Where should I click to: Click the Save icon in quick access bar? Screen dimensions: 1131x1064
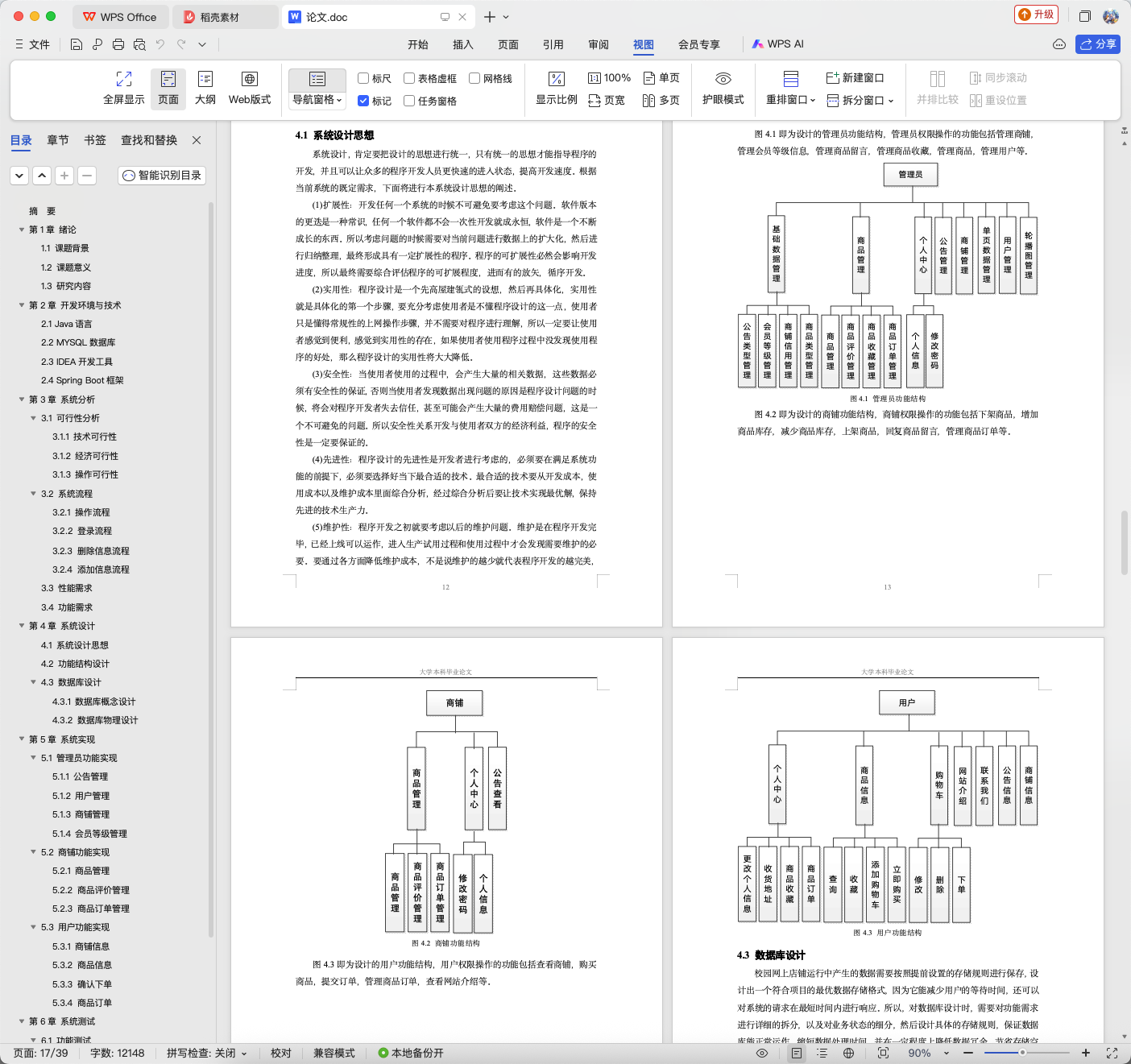pos(77,44)
